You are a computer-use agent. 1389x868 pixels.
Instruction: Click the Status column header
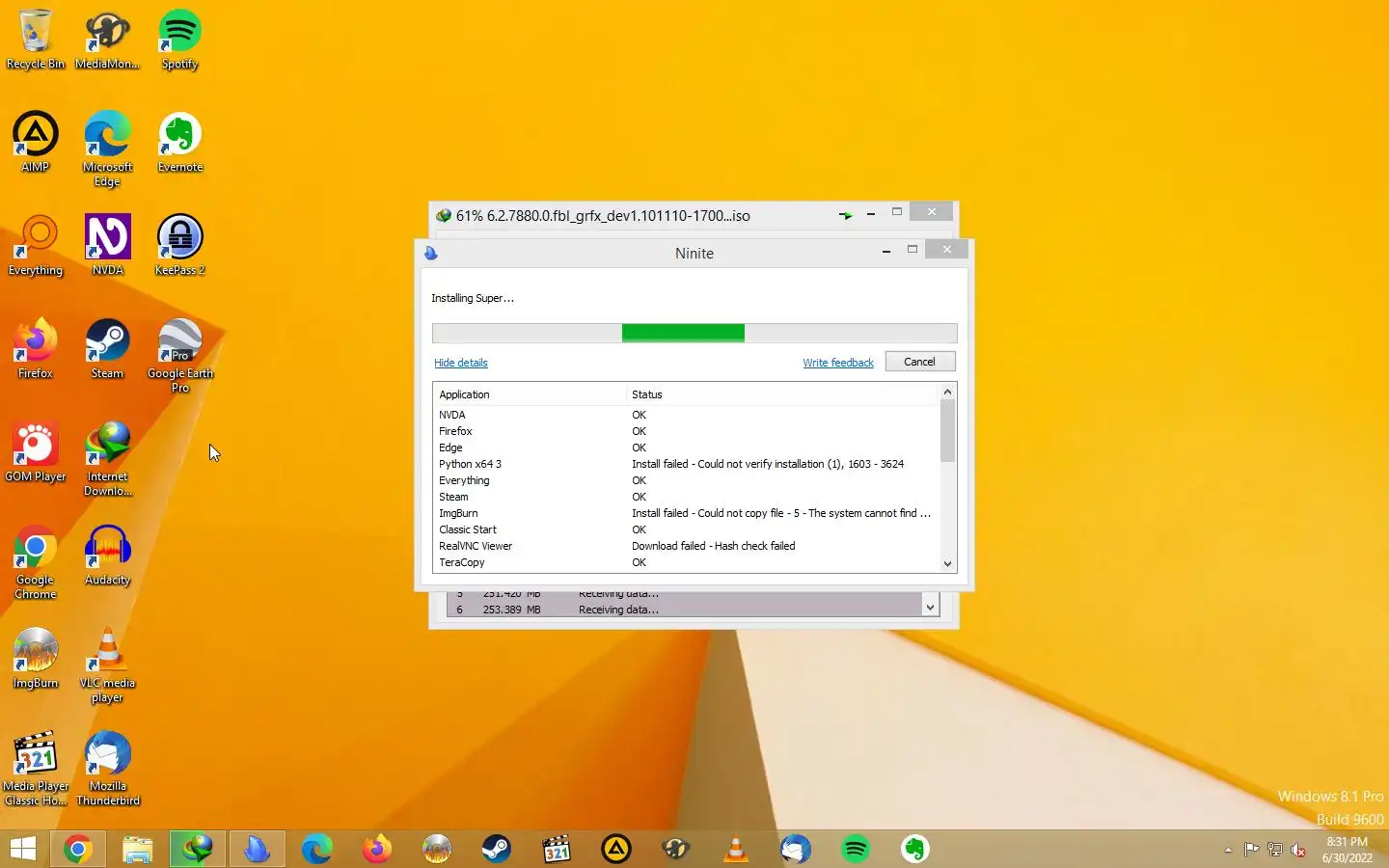(782, 394)
